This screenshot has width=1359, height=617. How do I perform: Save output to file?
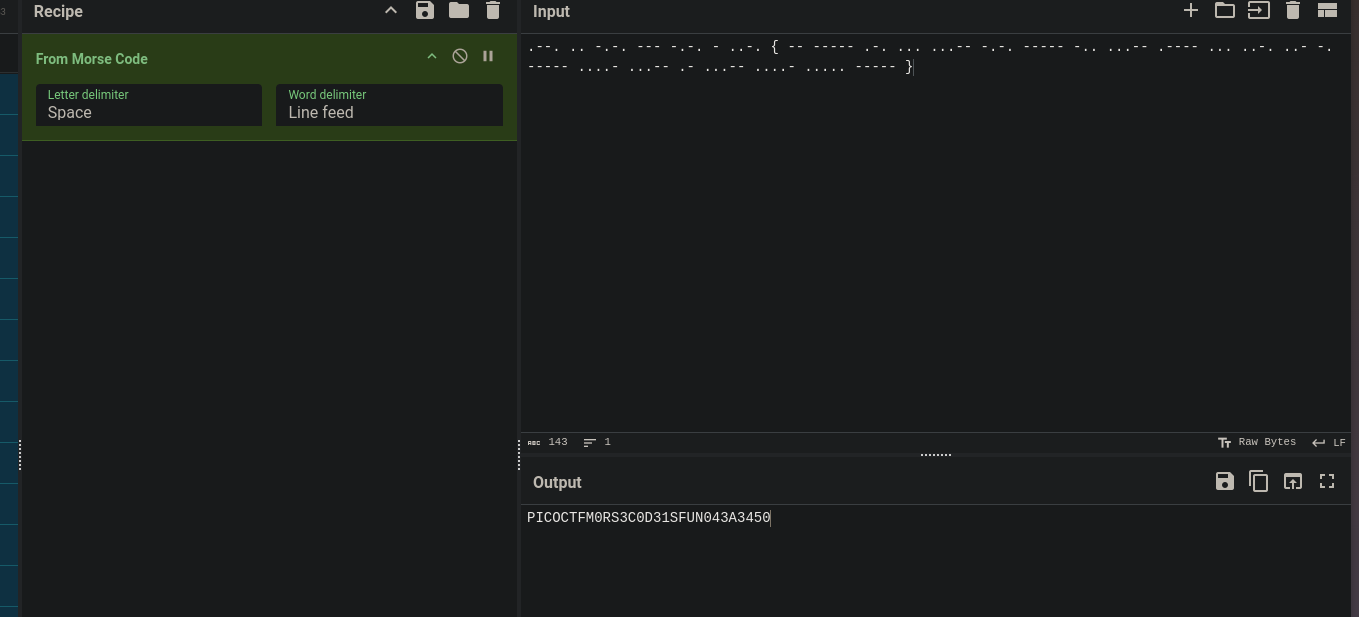(1225, 482)
